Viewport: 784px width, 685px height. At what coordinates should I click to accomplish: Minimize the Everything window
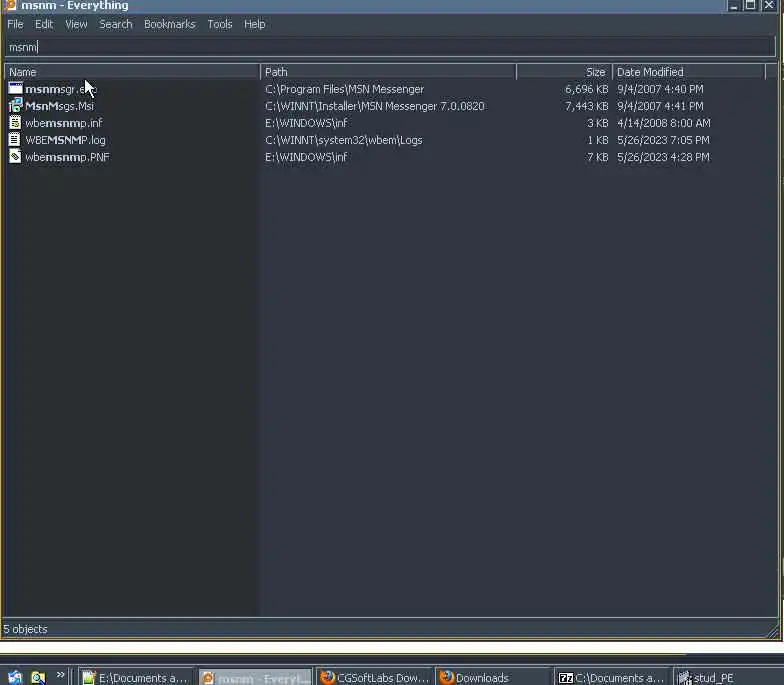click(734, 6)
